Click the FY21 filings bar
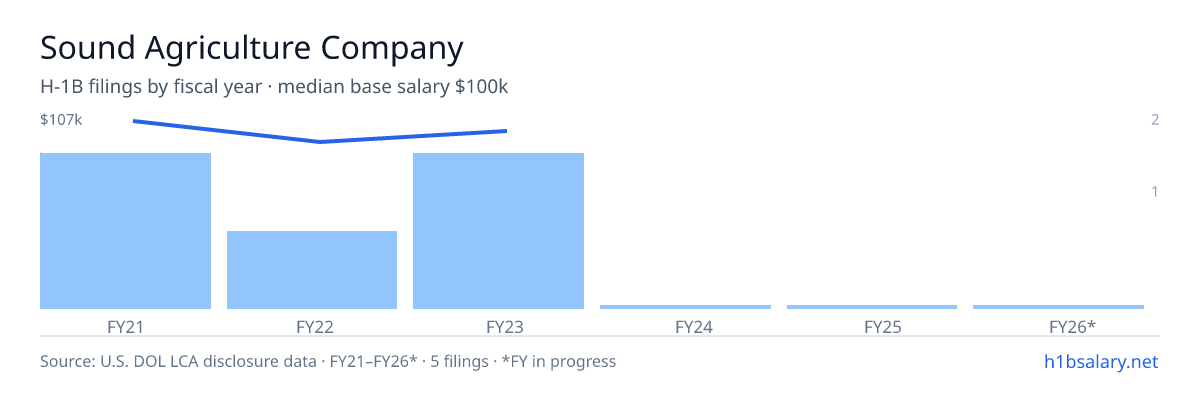This screenshot has height=400, width=1200. pos(125,231)
